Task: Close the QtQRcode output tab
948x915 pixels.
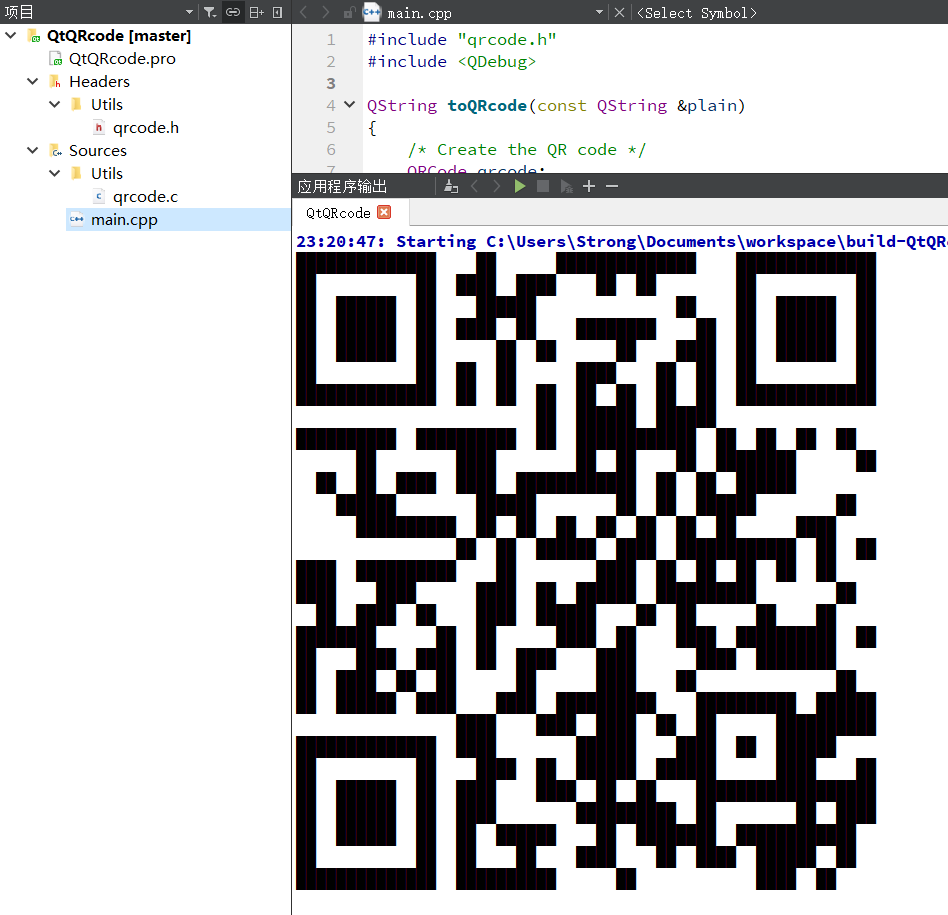Action: (384, 212)
